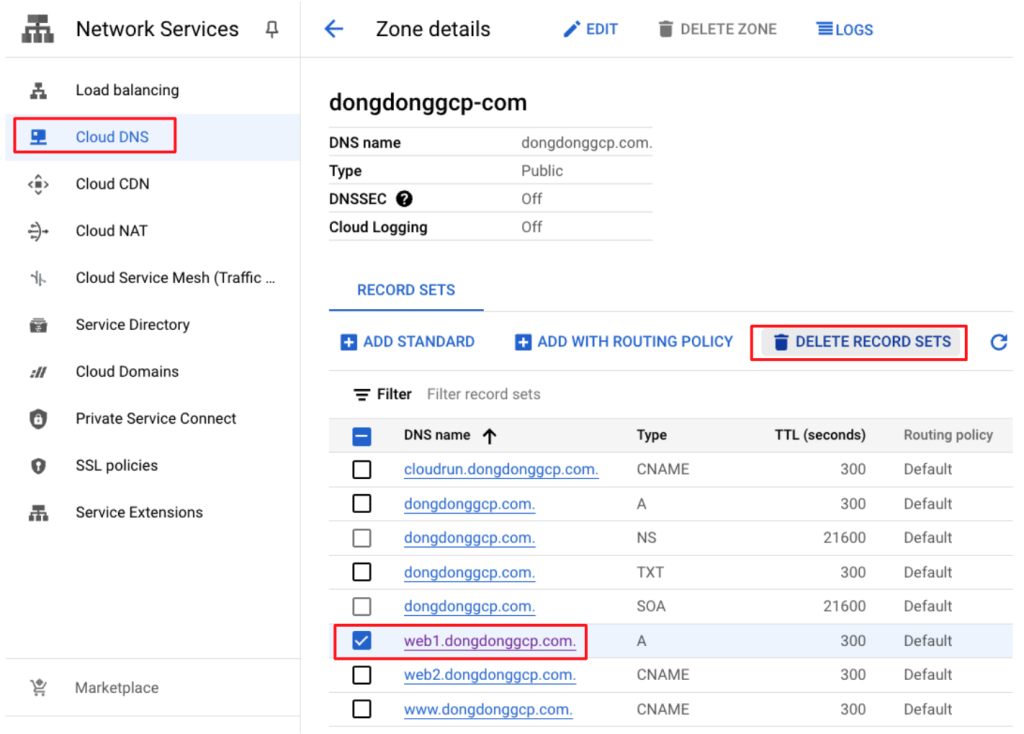Check the dongdonggcp.com SOA record checkbox
This screenshot has height=734, width=1024.
361,607
